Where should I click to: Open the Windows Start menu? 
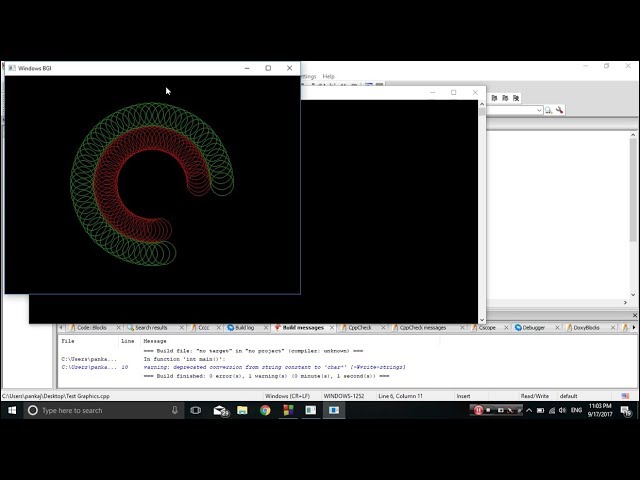[x=12, y=410]
